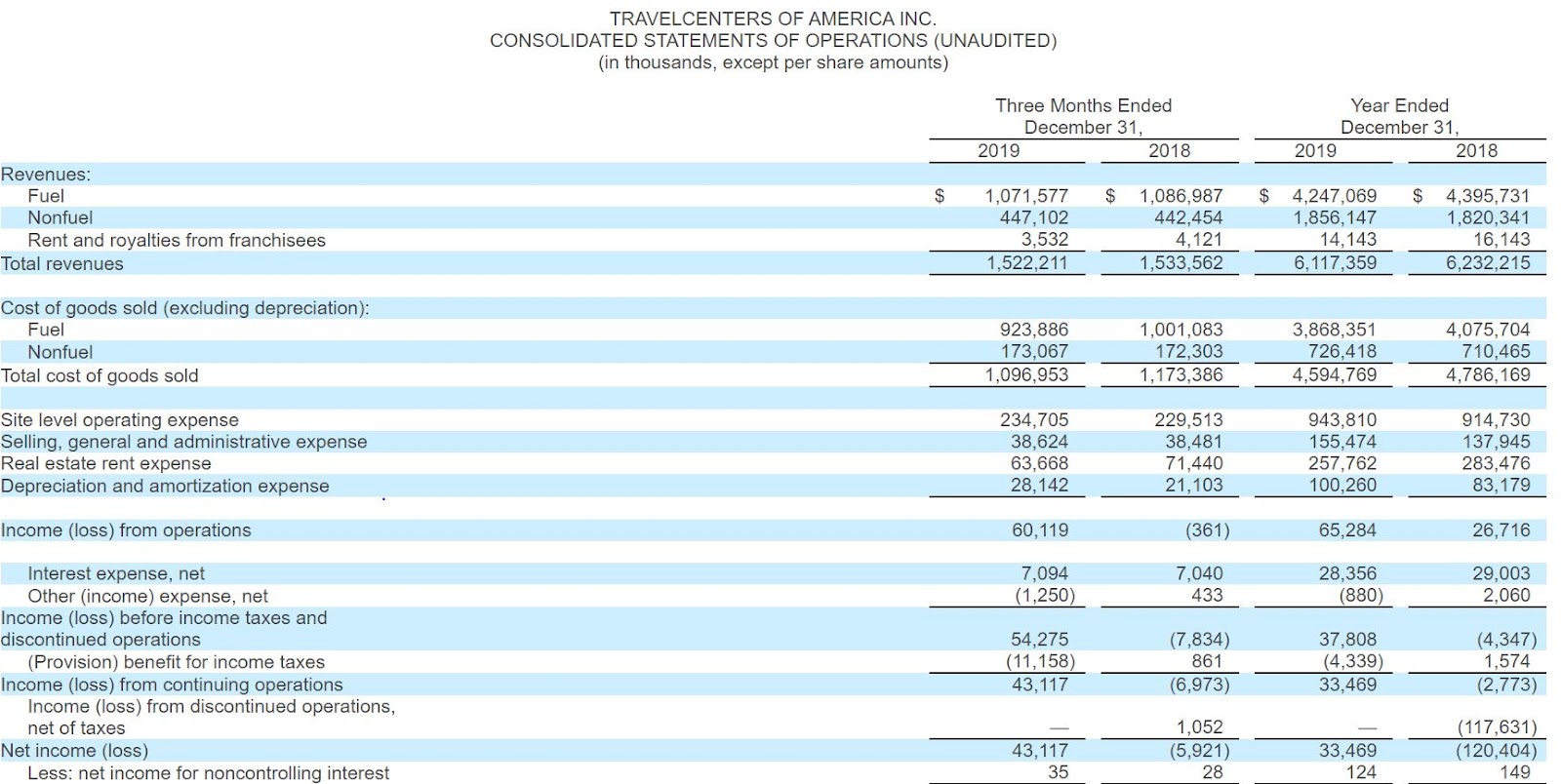Image resolution: width=1561 pixels, height=784 pixels.
Task: Click fuel cost value 4,075,704
Action: point(1488,330)
